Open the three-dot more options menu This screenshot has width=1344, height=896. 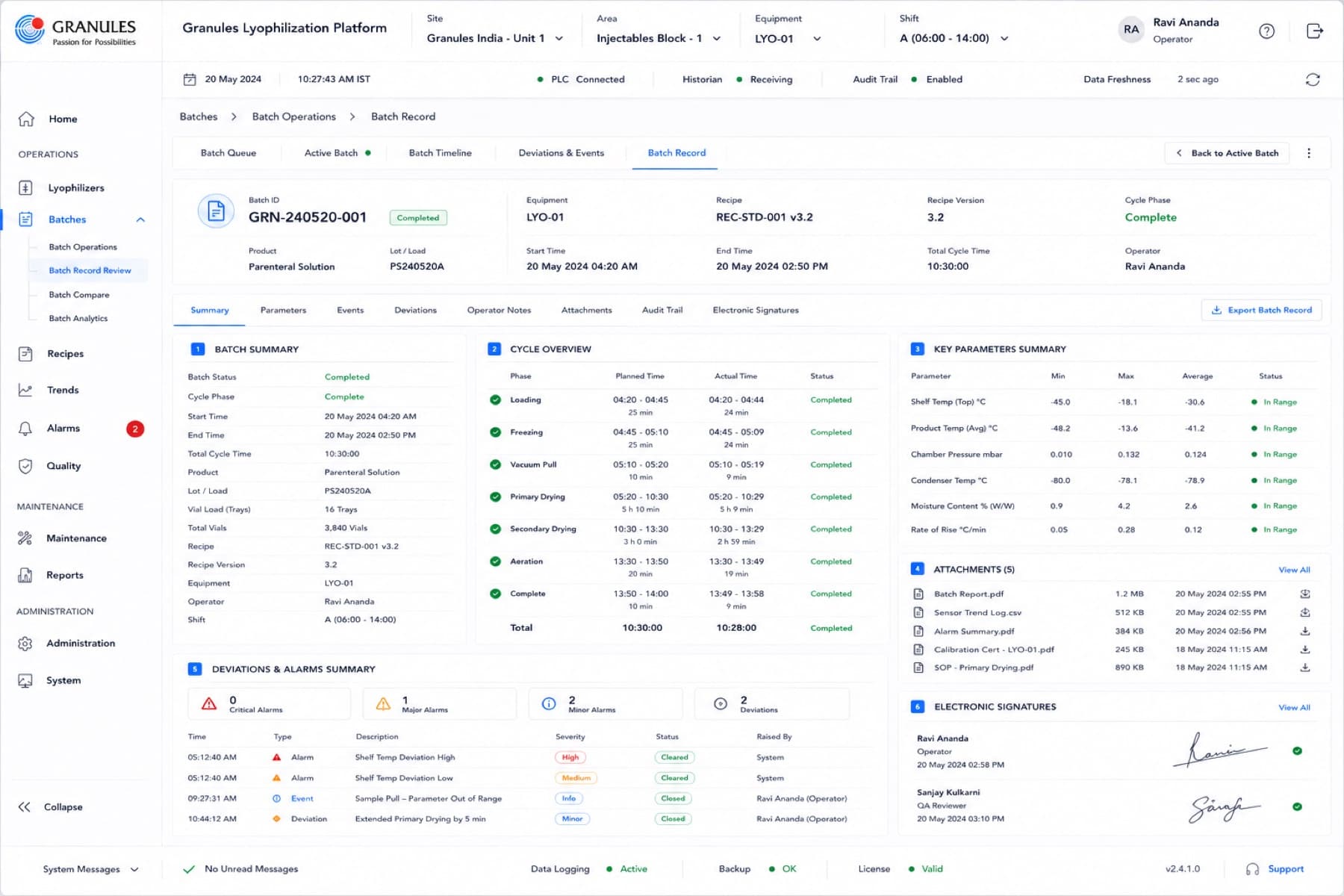click(x=1308, y=153)
